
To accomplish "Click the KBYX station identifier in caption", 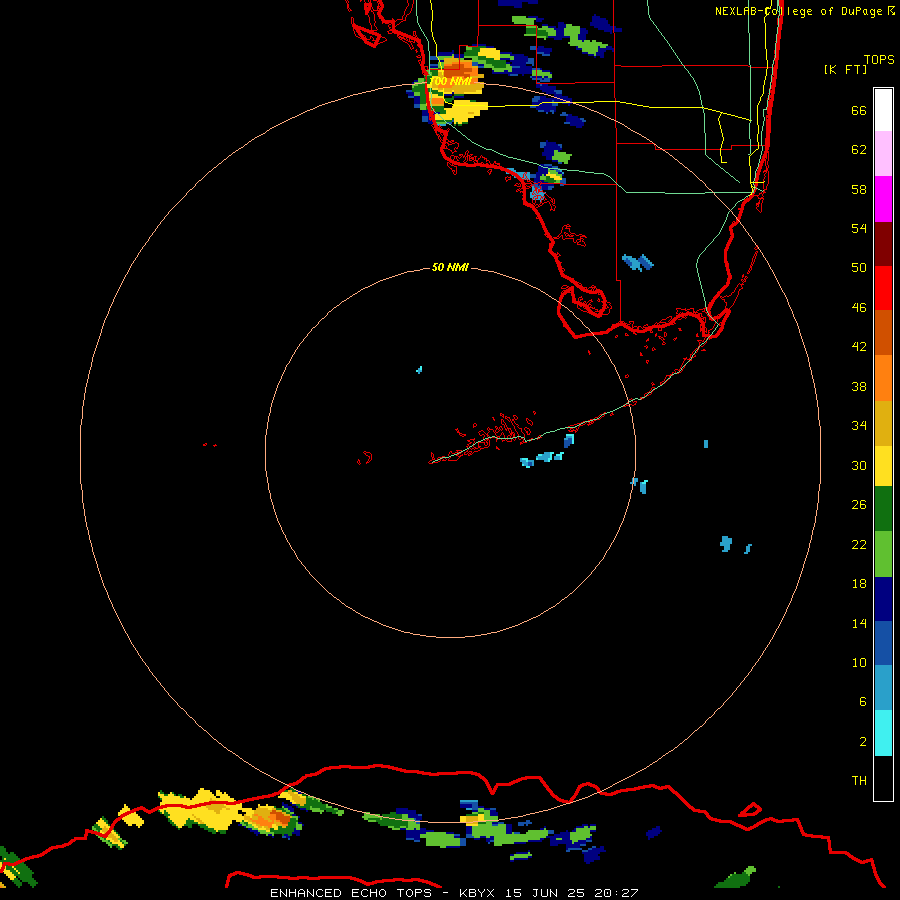I will (x=476, y=893).
